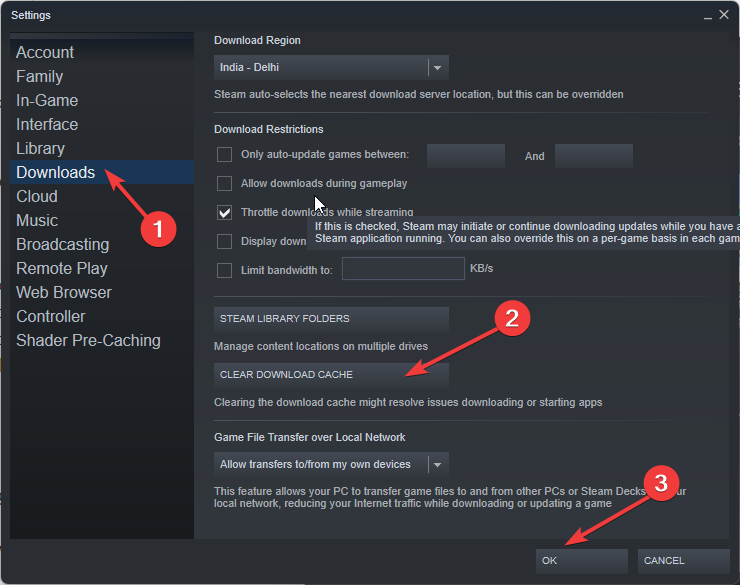Minimize the Settings window
Viewport: 740px width, 585px height.
tap(707, 16)
